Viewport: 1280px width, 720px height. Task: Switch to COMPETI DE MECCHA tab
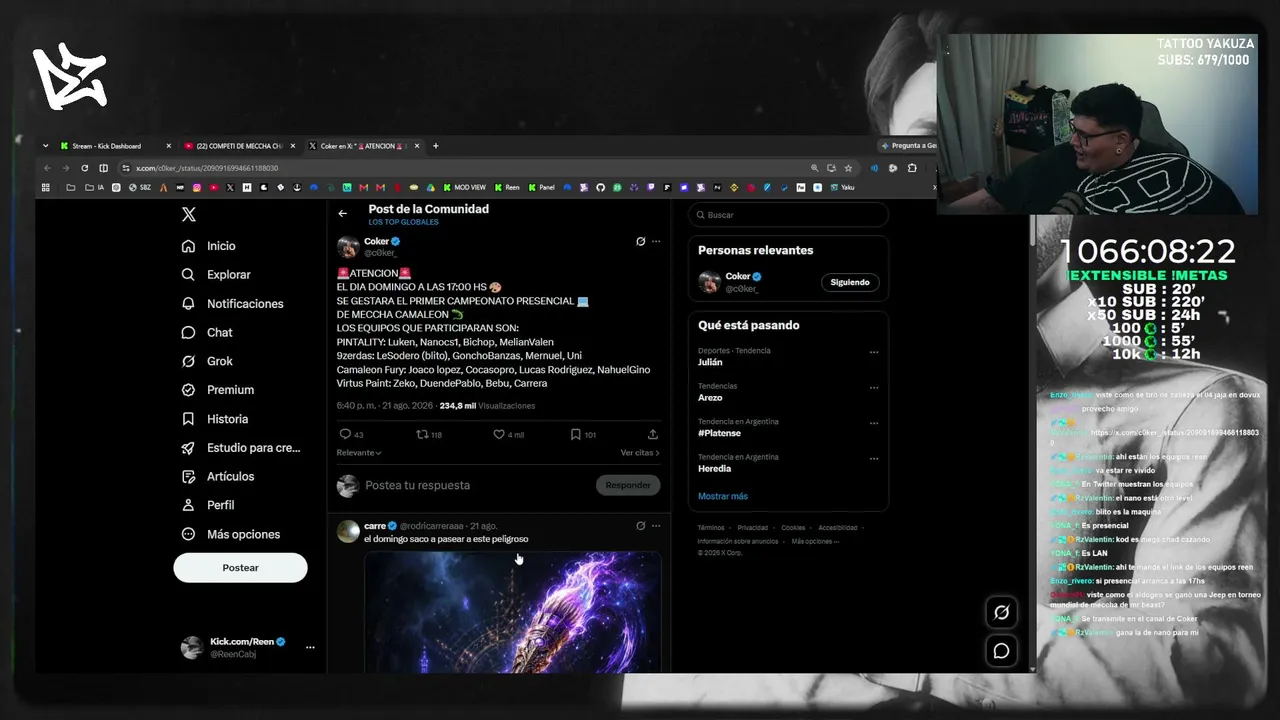click(239, 146)
